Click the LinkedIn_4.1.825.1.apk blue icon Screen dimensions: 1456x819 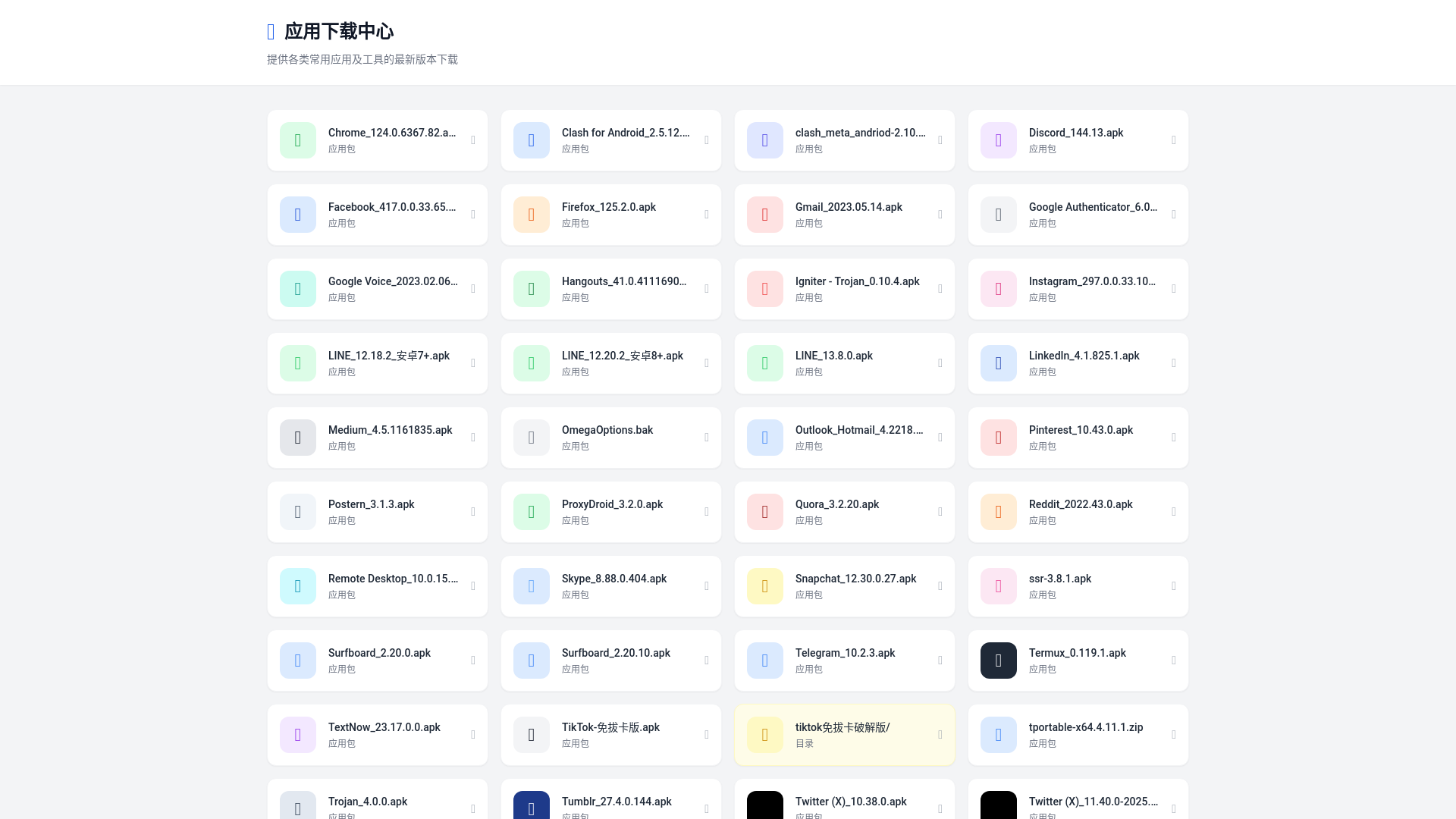[x=999, y=363]
